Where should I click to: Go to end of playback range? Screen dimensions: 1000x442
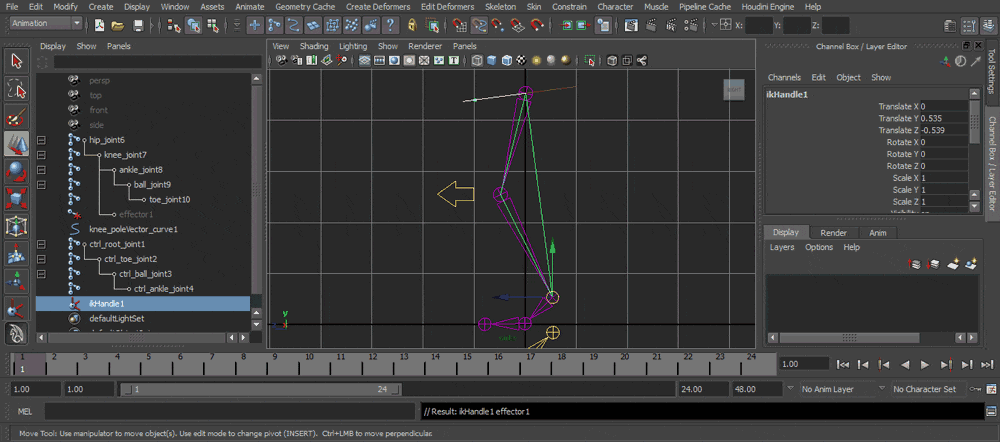pos(987,364)
